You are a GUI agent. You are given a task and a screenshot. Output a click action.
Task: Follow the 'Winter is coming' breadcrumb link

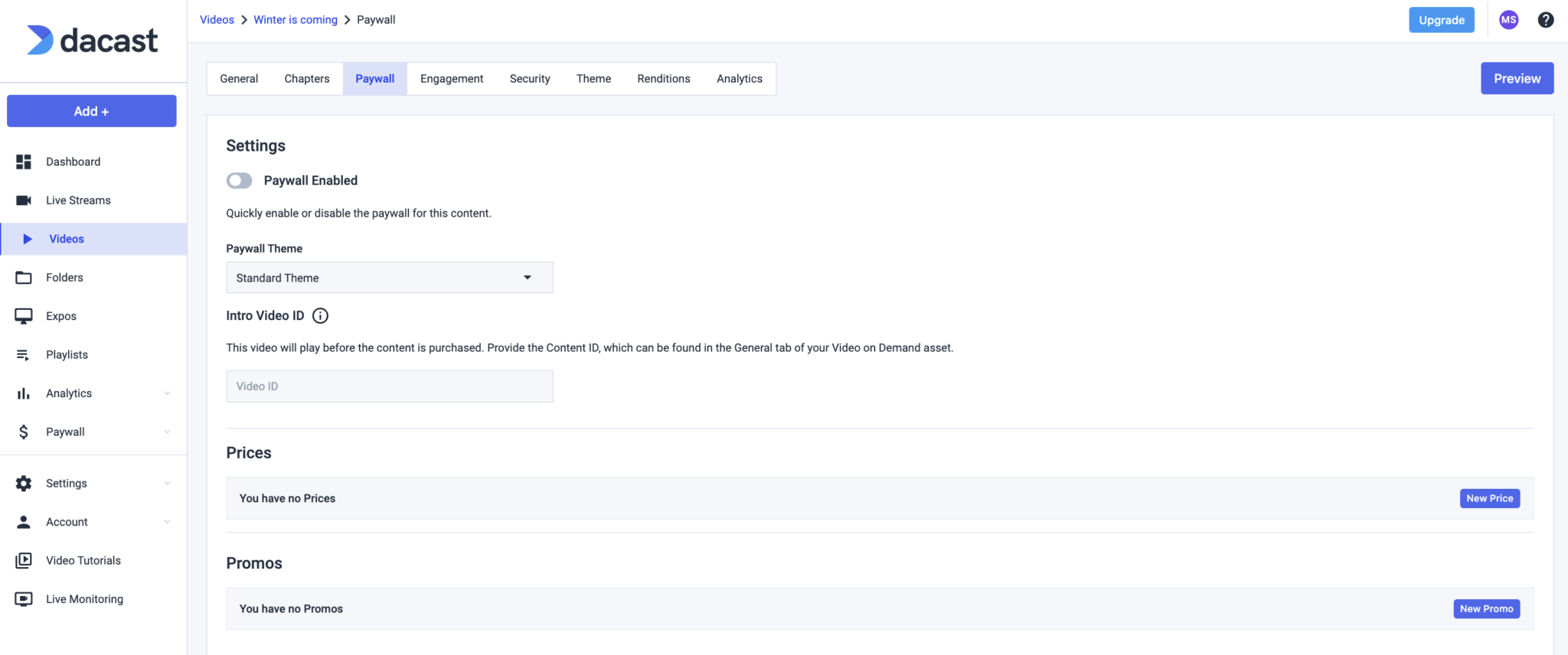pos(296,20)
